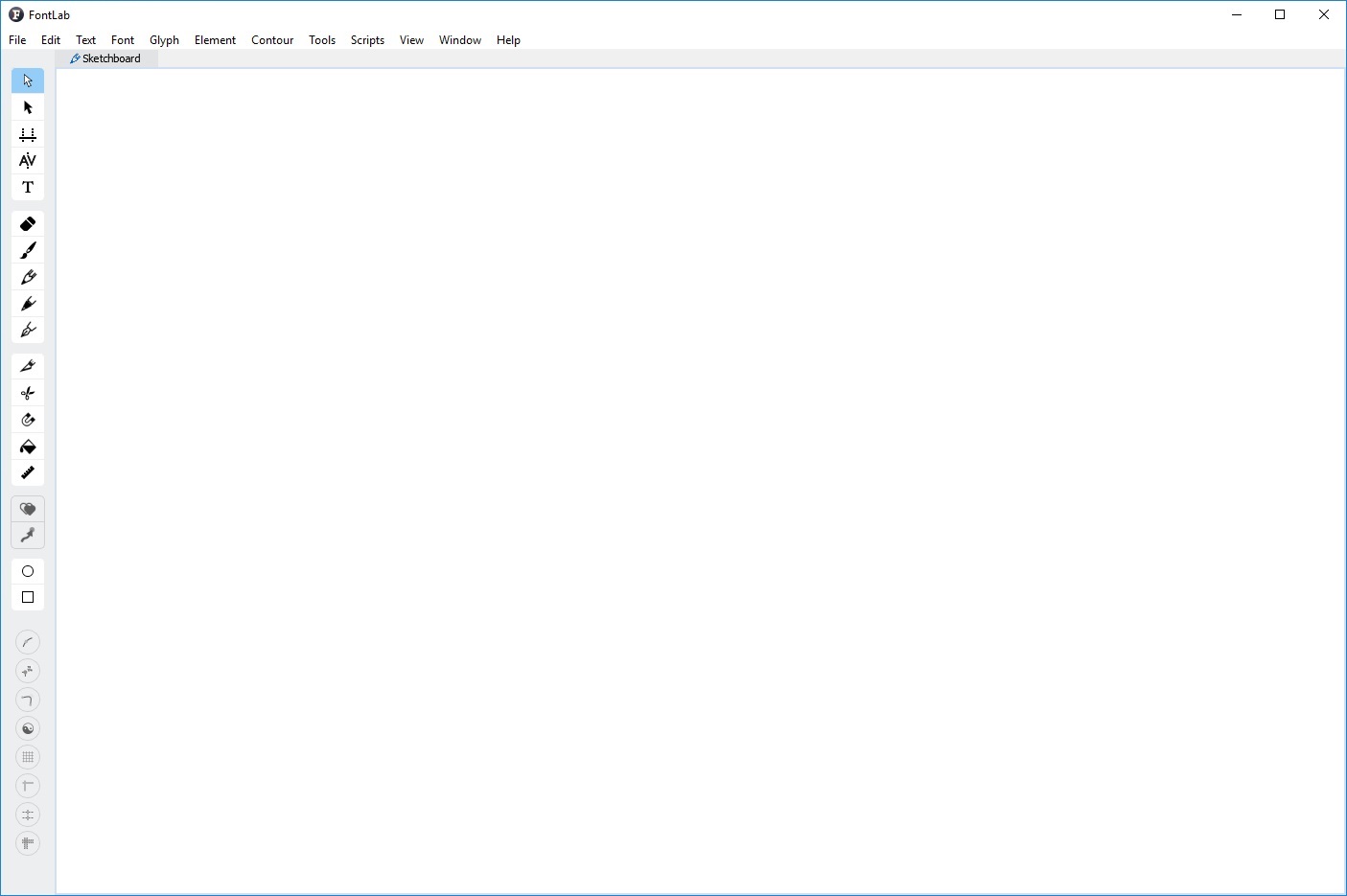Toggle the smart corner round button
Image resolution: width=1347 pixels, height=896 pixels.
click(28, 701)
